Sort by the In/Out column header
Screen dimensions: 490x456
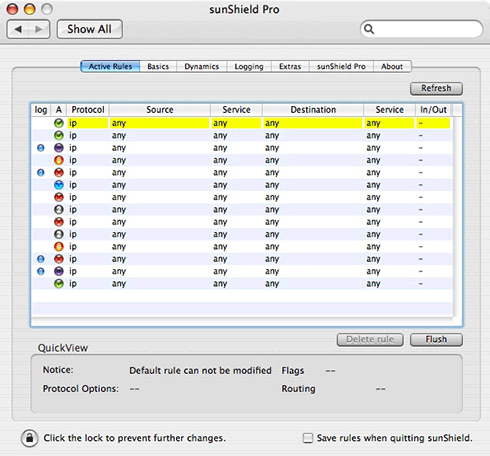click(433, 110)
